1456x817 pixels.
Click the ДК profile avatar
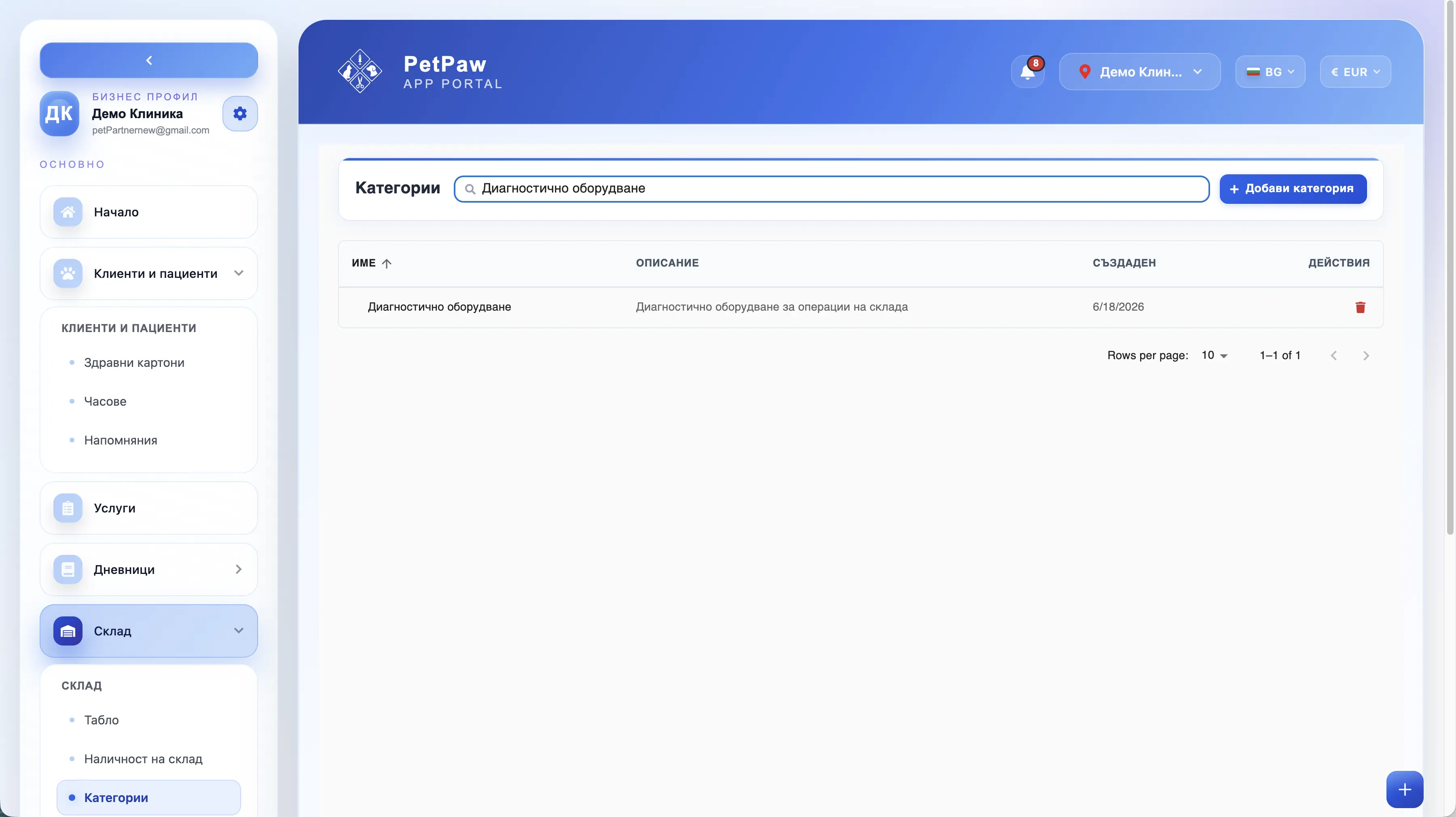[x=59, y=114]
